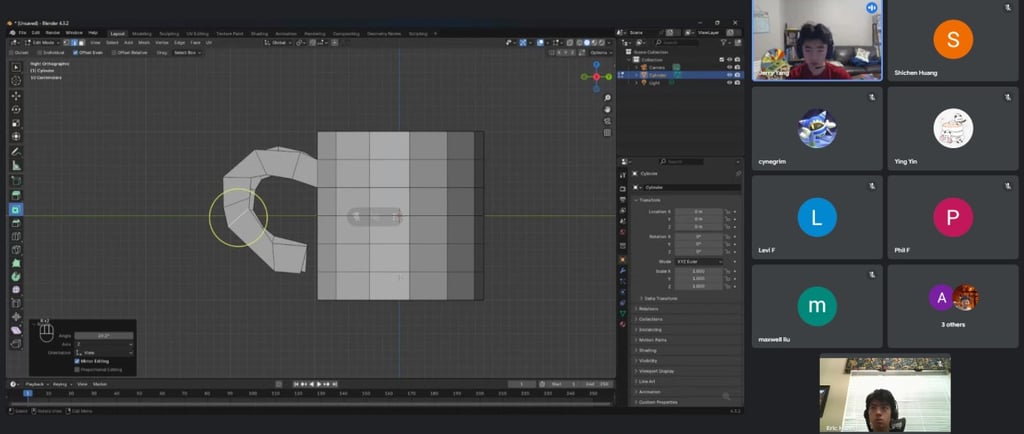This screenshot has width=1024, height=434.
Task: Open the Mesh menu in viewport header
Action: click(144, 42)
